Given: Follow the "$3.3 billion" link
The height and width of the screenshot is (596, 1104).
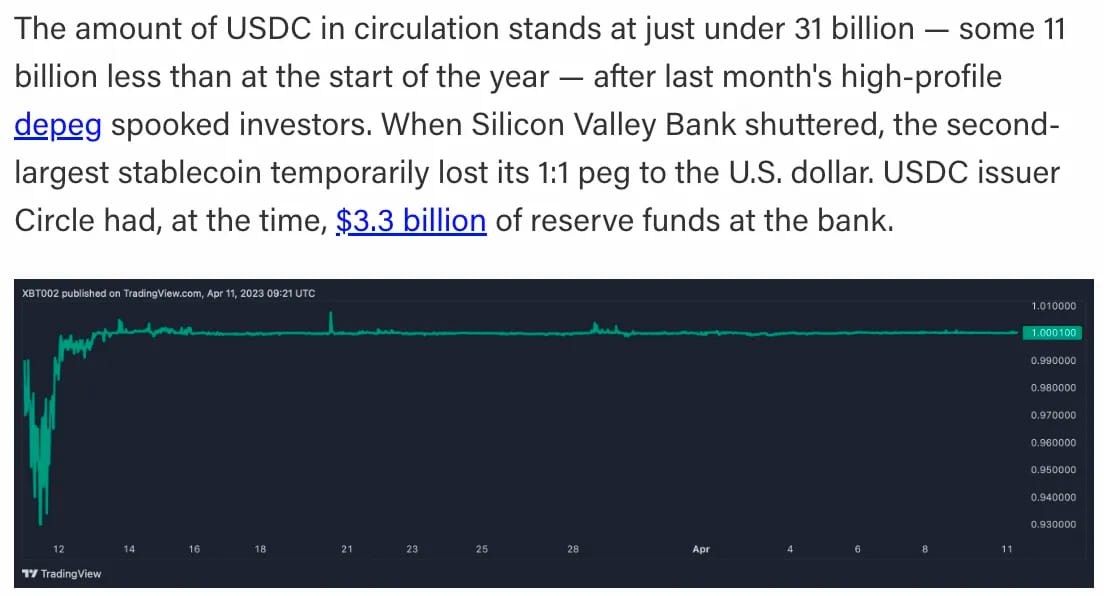Looking at the screenshot, I should [411, 221].
